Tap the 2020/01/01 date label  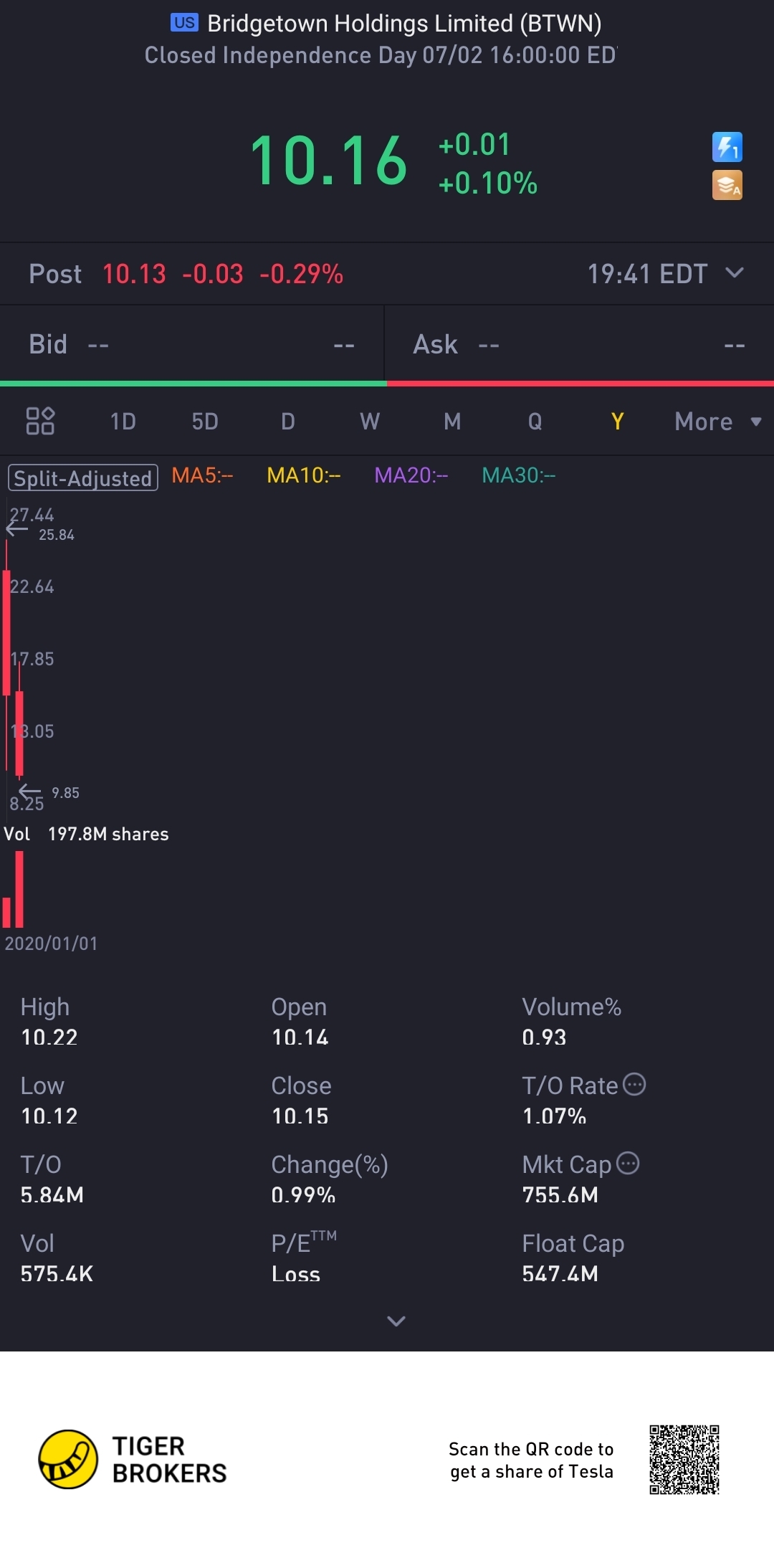point(51,944)
